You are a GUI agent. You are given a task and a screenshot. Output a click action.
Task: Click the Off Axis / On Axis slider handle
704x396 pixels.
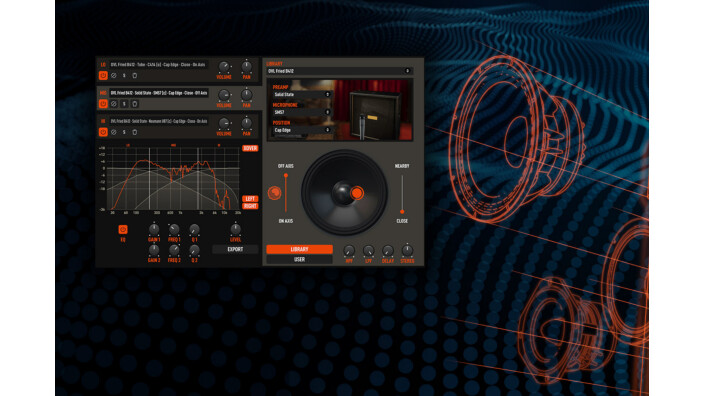[286, 176]
